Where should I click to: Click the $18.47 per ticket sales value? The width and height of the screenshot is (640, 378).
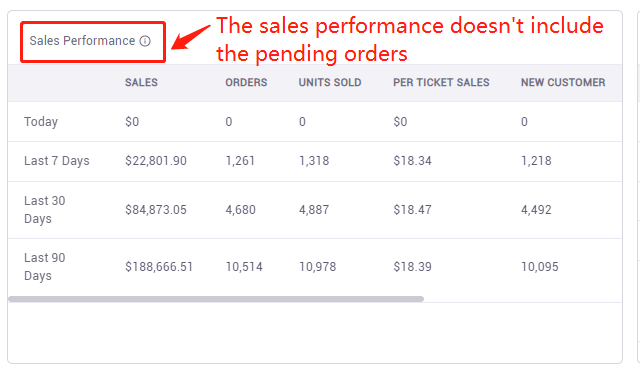pyautogui.click(x=412, y=210)
